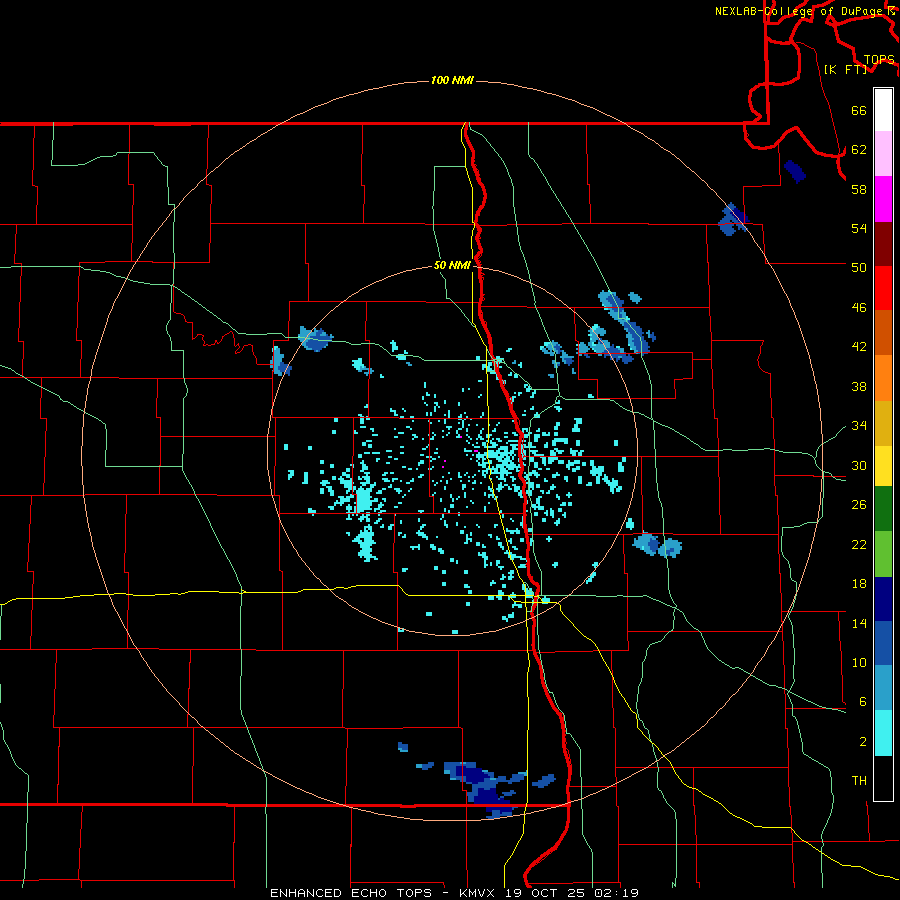
Task: Click the "62" legend value
Action: [859, 150]
